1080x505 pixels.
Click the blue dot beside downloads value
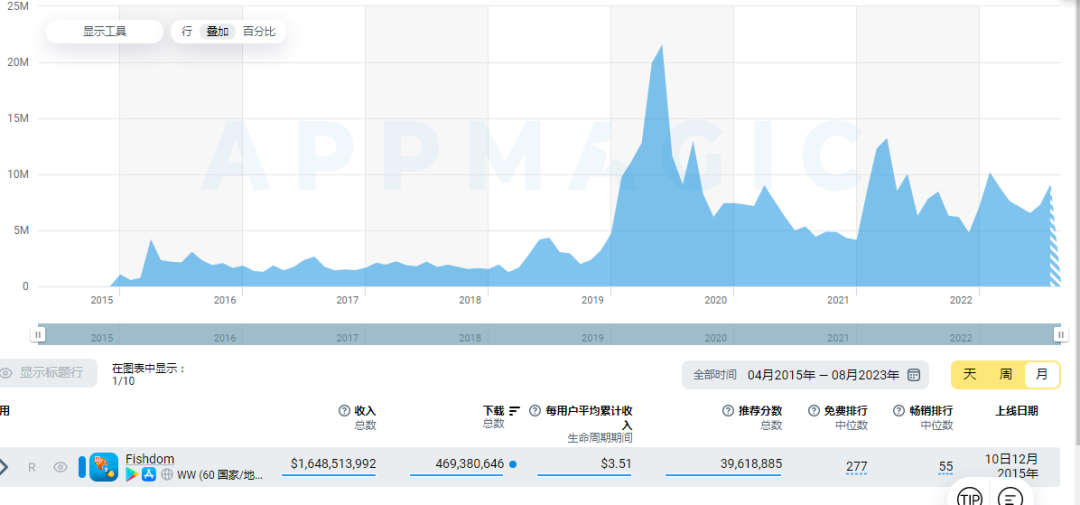pyautogui.click(x=512, y=464)
